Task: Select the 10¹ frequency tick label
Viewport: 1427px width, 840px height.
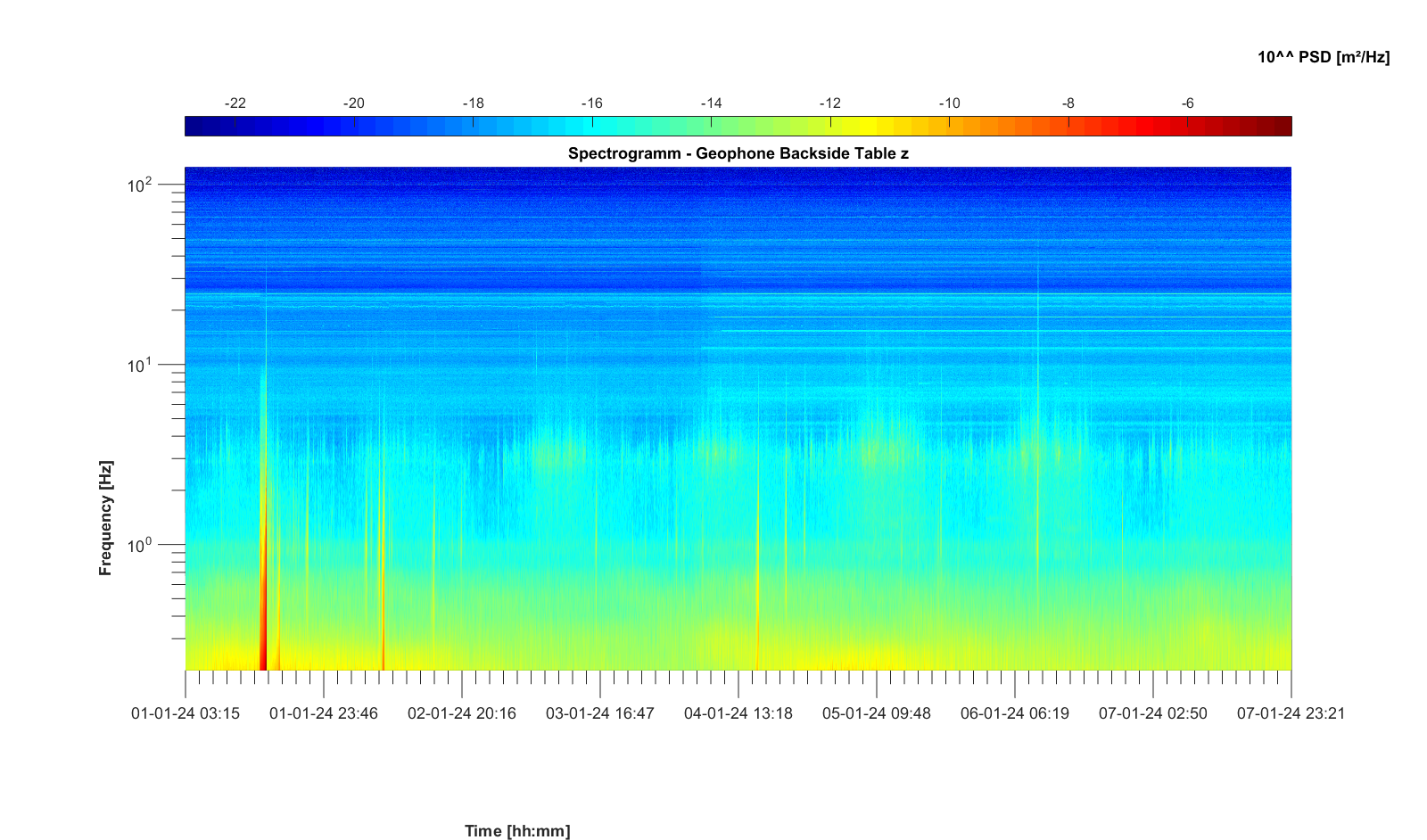Action: [140, 366]
